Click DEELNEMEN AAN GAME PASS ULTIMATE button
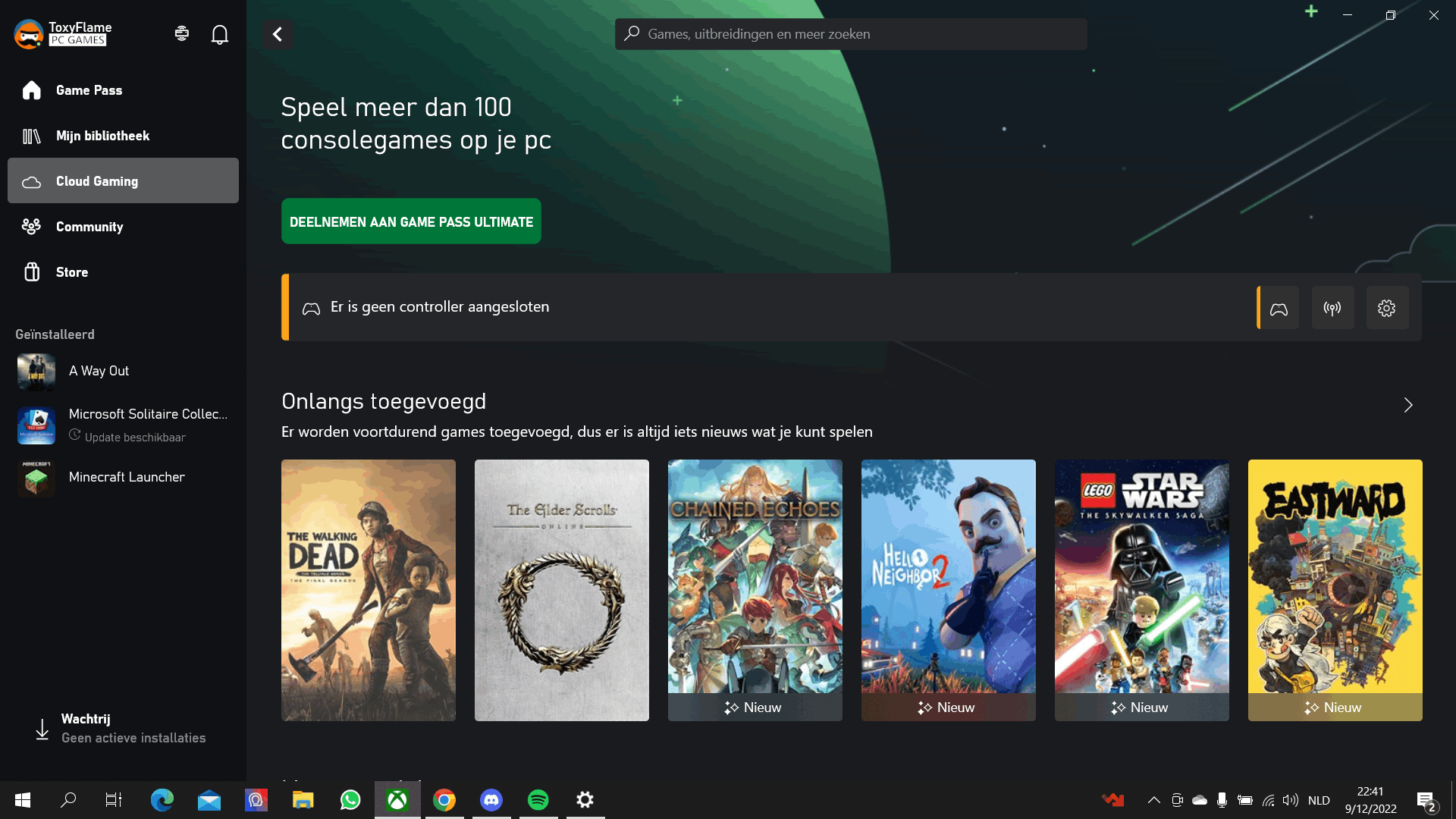 pyautogui.click(x=410, y=221)
